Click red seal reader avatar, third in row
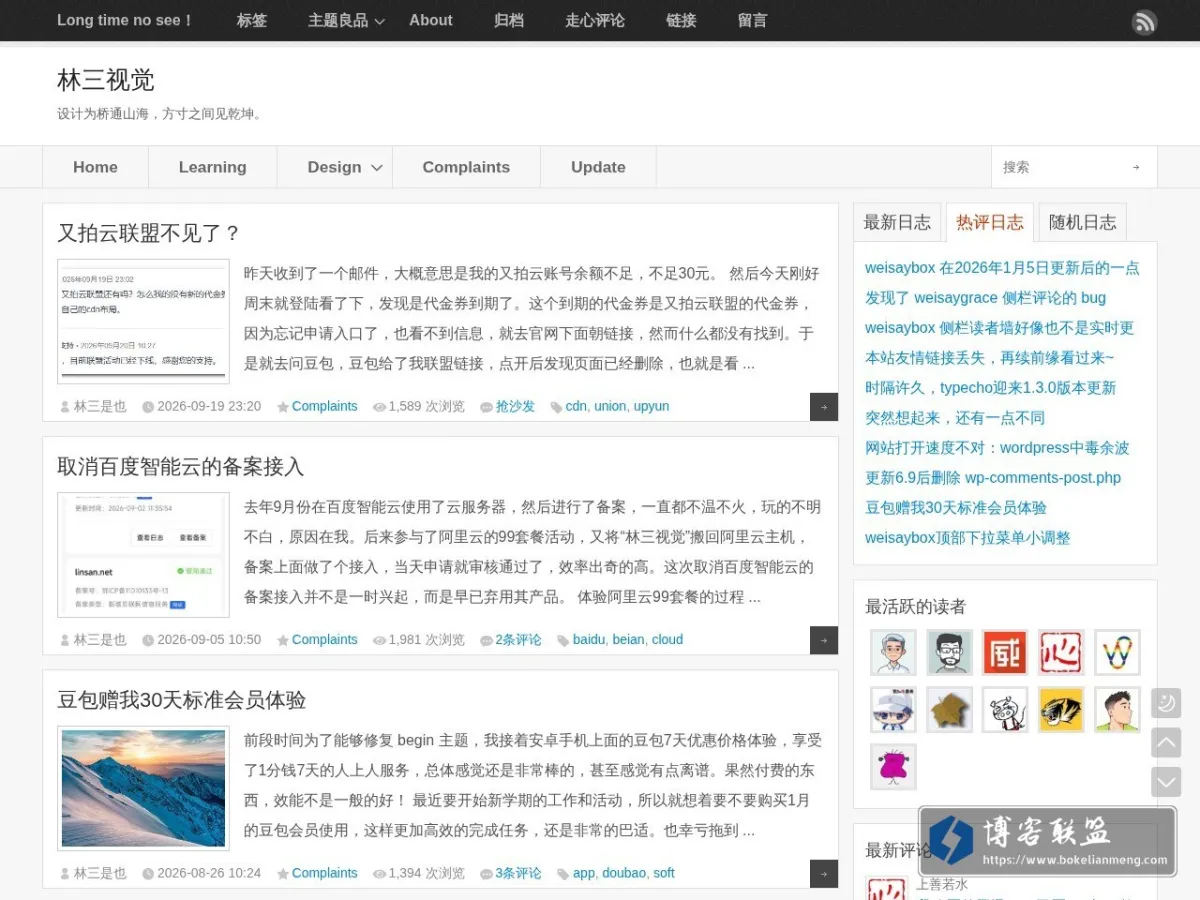1200x900 pixels. tap(1005, 652)
